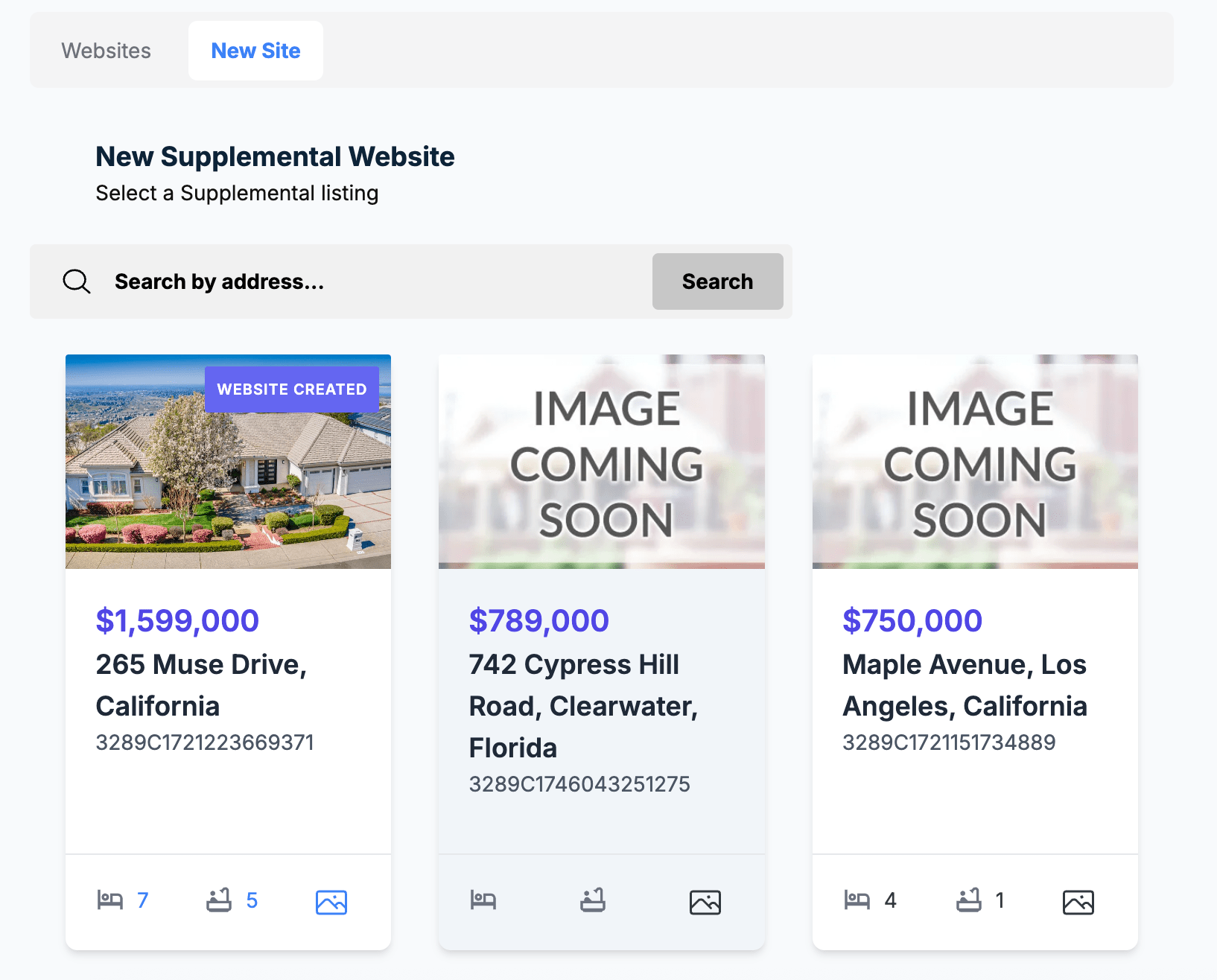This screenshot has height=980, width=1217.
Task: Select the New Site tab
Action: coord(255,51)
